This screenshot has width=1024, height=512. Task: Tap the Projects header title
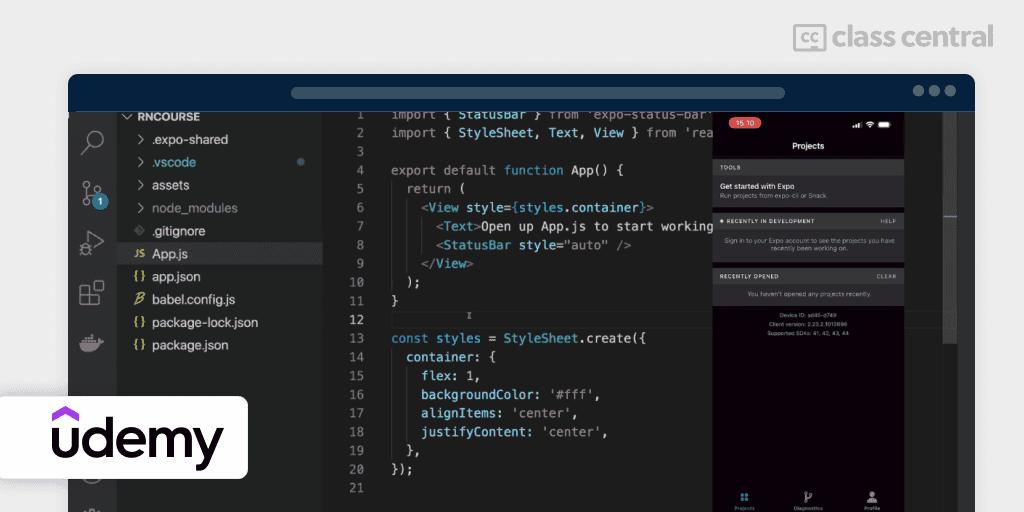(808, 146)
